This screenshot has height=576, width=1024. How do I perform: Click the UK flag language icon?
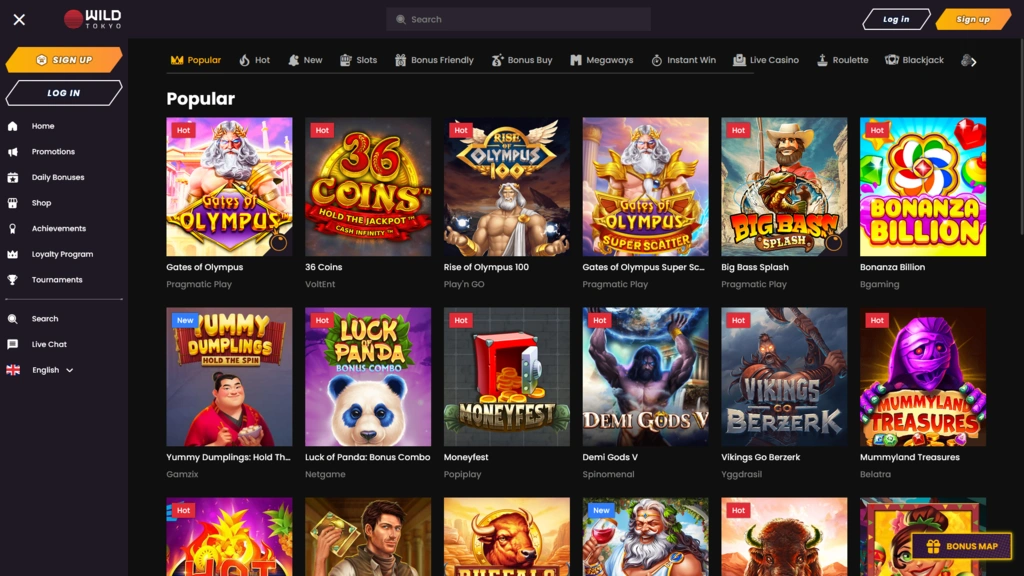coord(13,370)
